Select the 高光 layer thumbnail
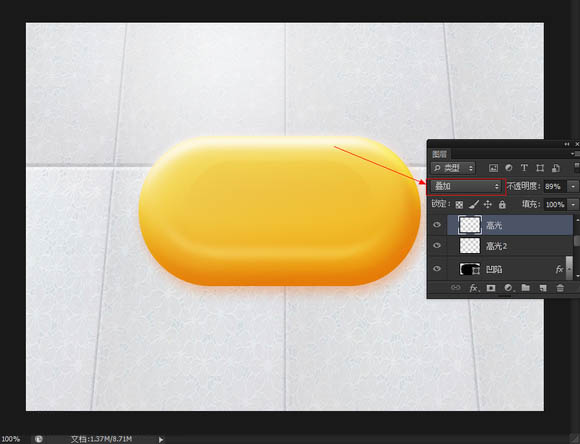Viewport: 580px width, 444px height. pyautogui.click(x=470, y=225)
